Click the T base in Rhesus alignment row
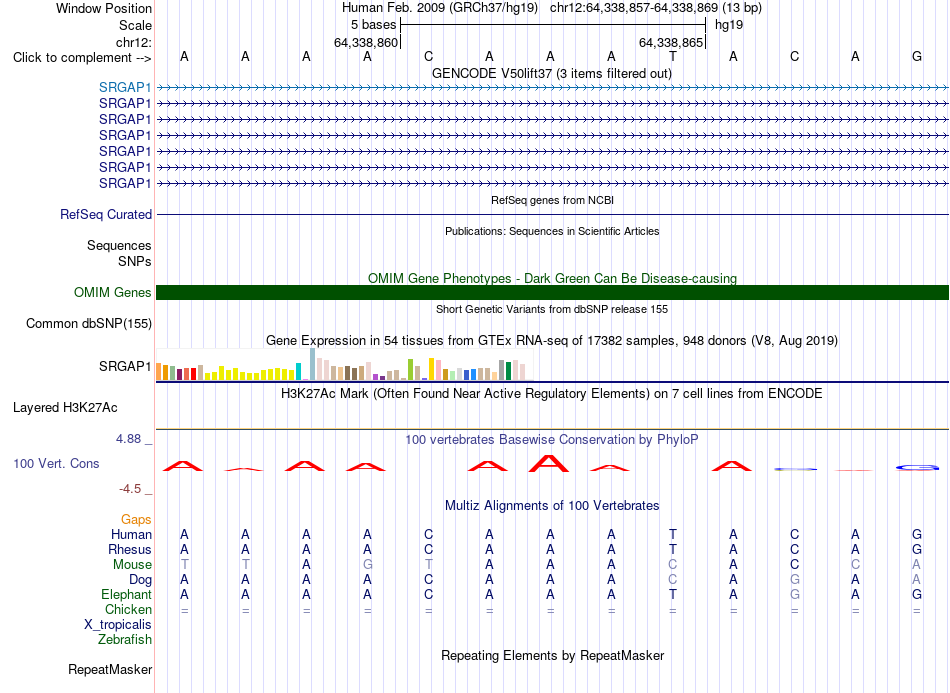 (x=673, y=549)
